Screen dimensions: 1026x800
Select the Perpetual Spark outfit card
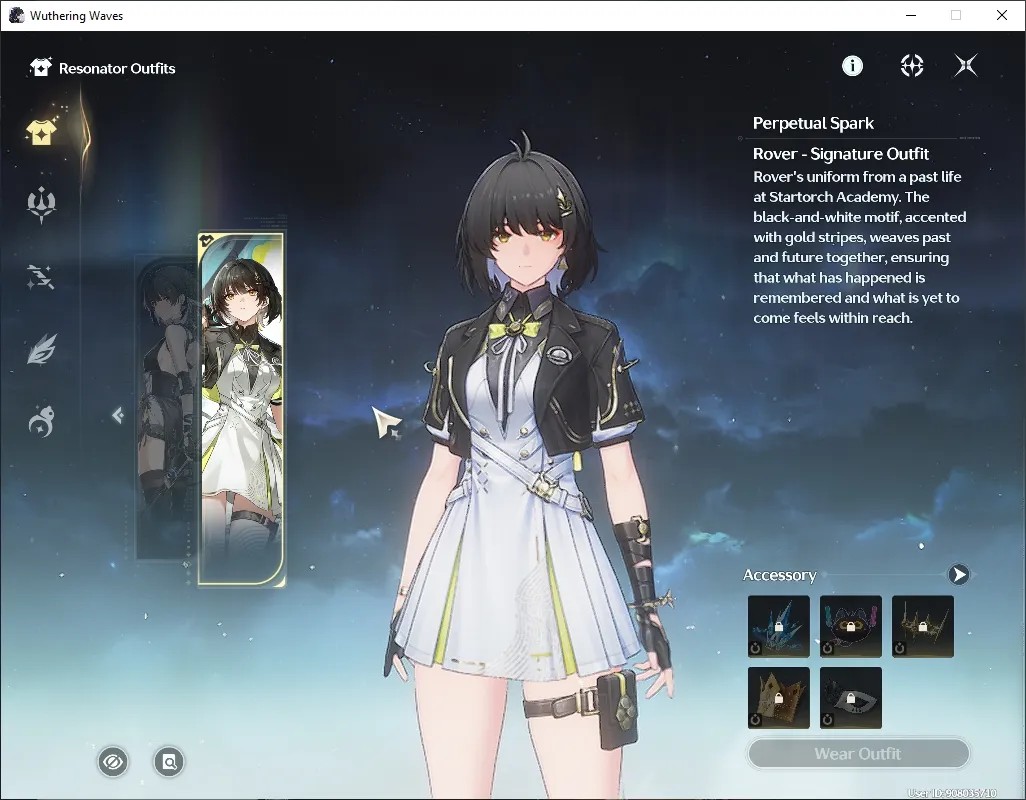click(x=241, y=409)
